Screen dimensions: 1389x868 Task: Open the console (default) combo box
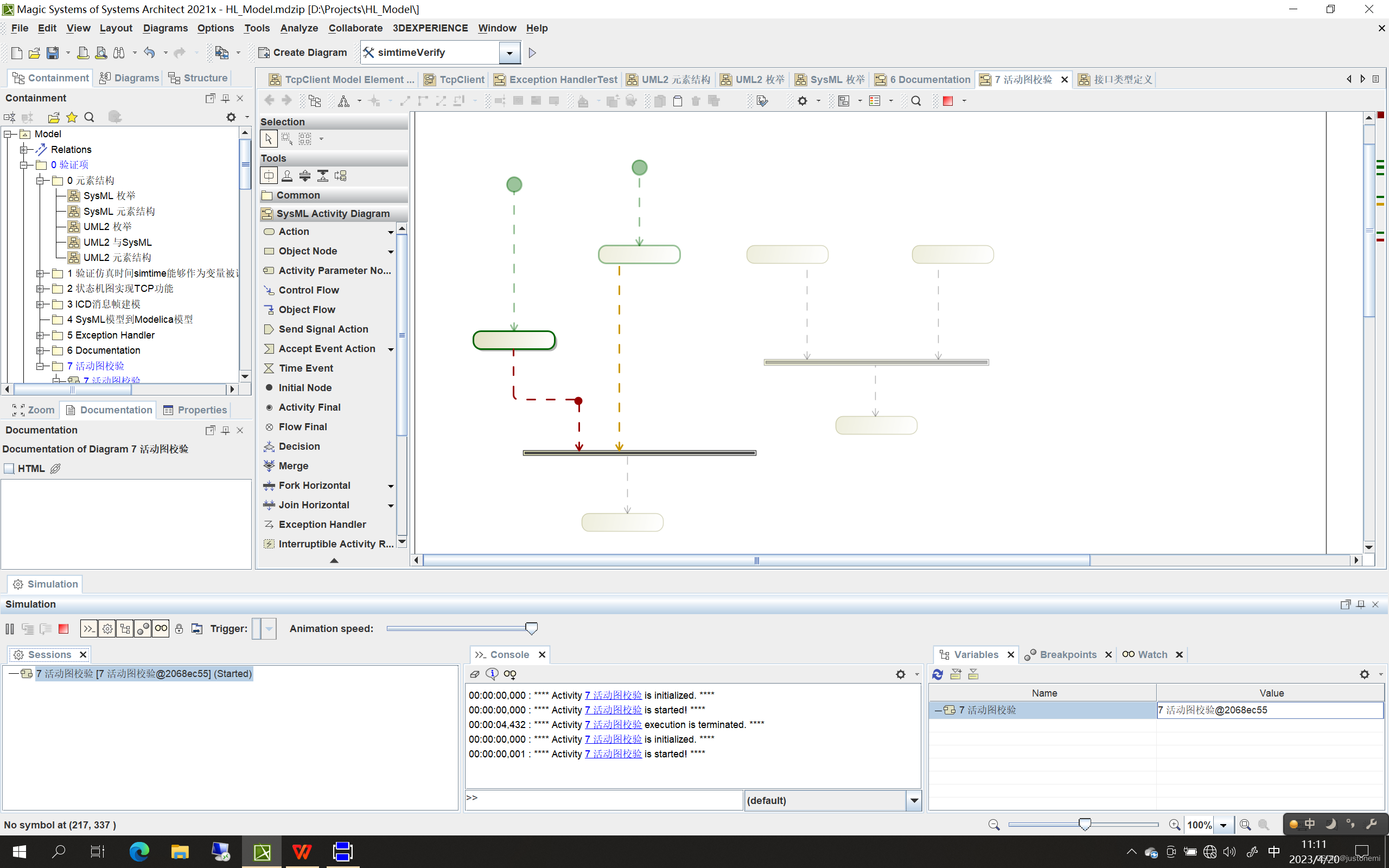914,800
